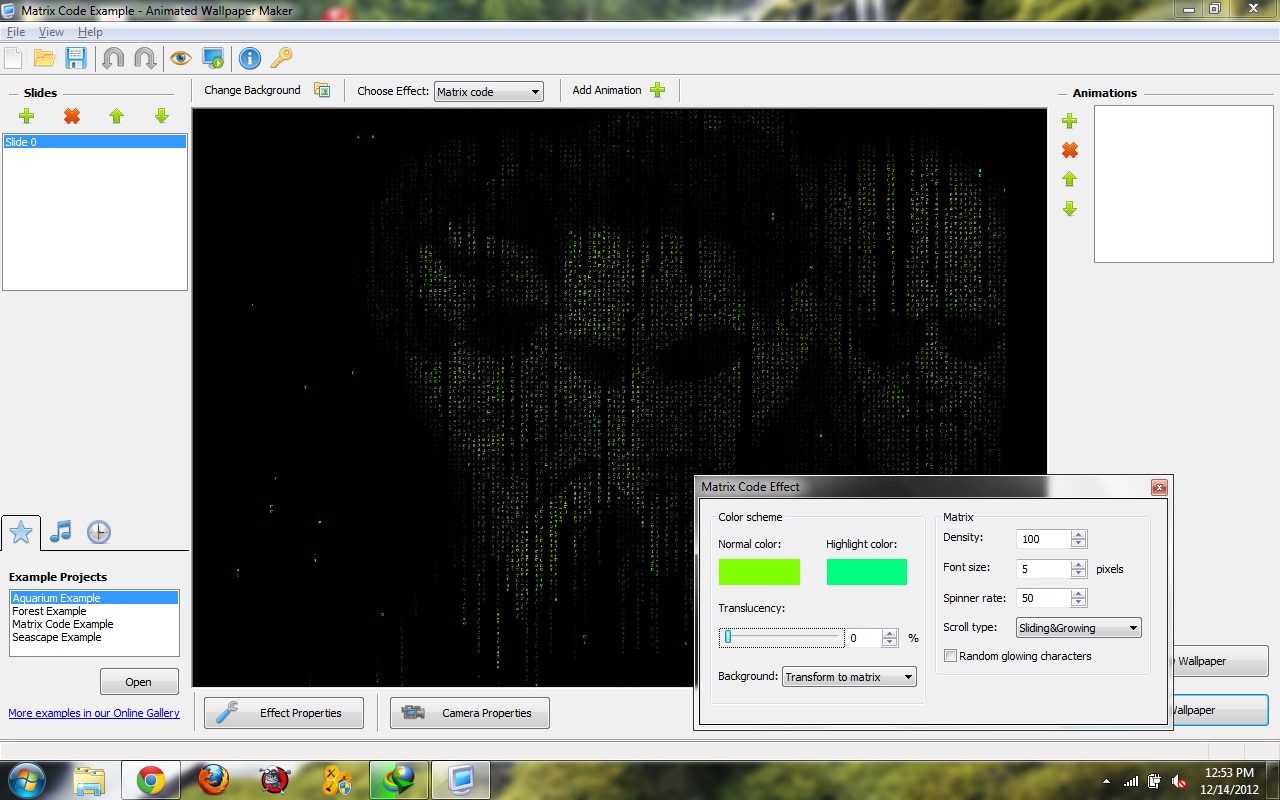The width and height of the screenshot is (1280, 800).
Task: Click More examples in our Online Gallery
Action: [94, 712]
